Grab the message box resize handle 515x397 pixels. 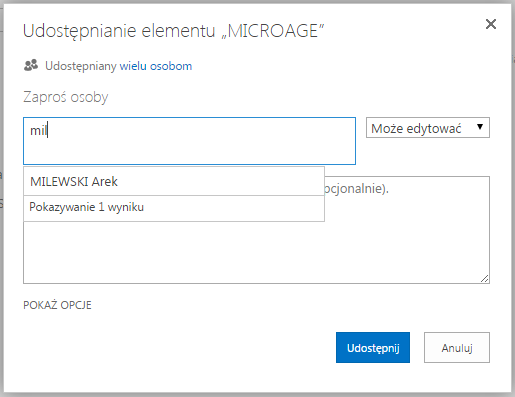[485, 279]
